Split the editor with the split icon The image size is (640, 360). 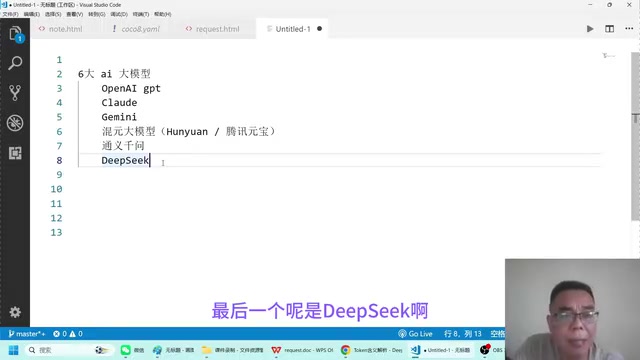(609, 29)
